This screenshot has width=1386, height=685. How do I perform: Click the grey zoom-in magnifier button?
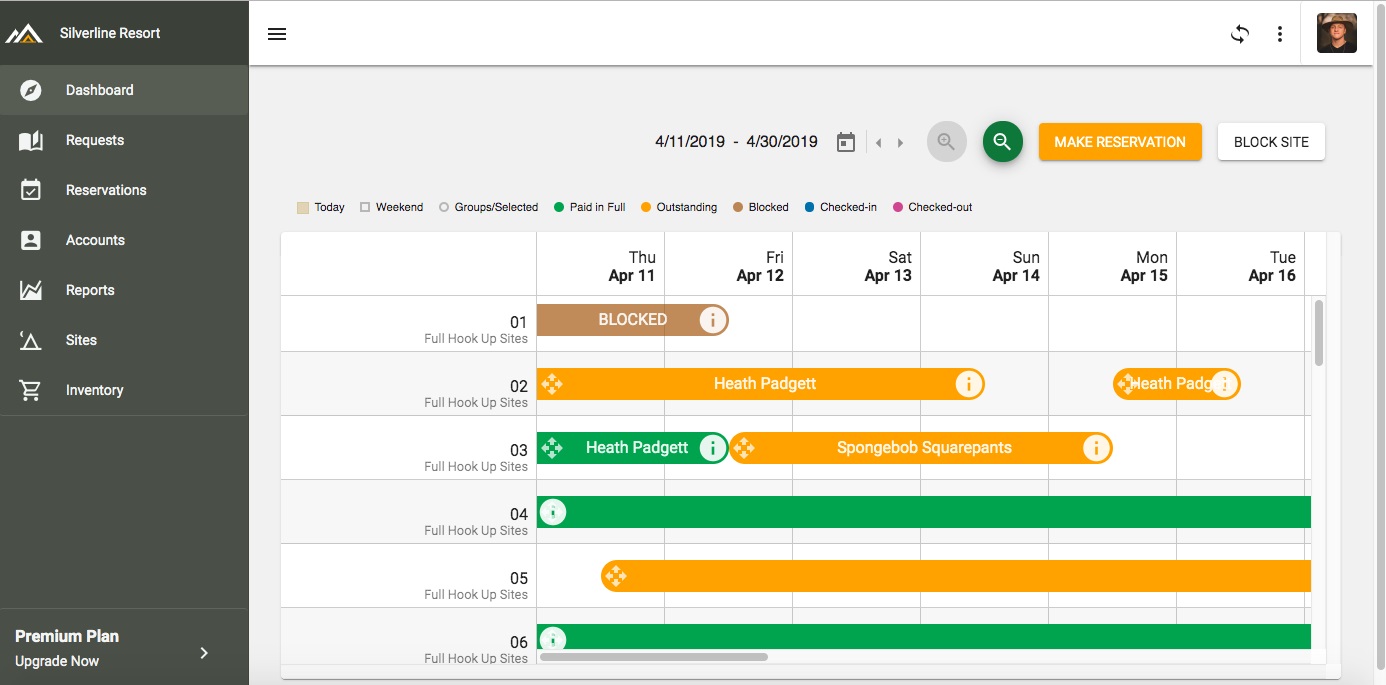pos(946,142)
